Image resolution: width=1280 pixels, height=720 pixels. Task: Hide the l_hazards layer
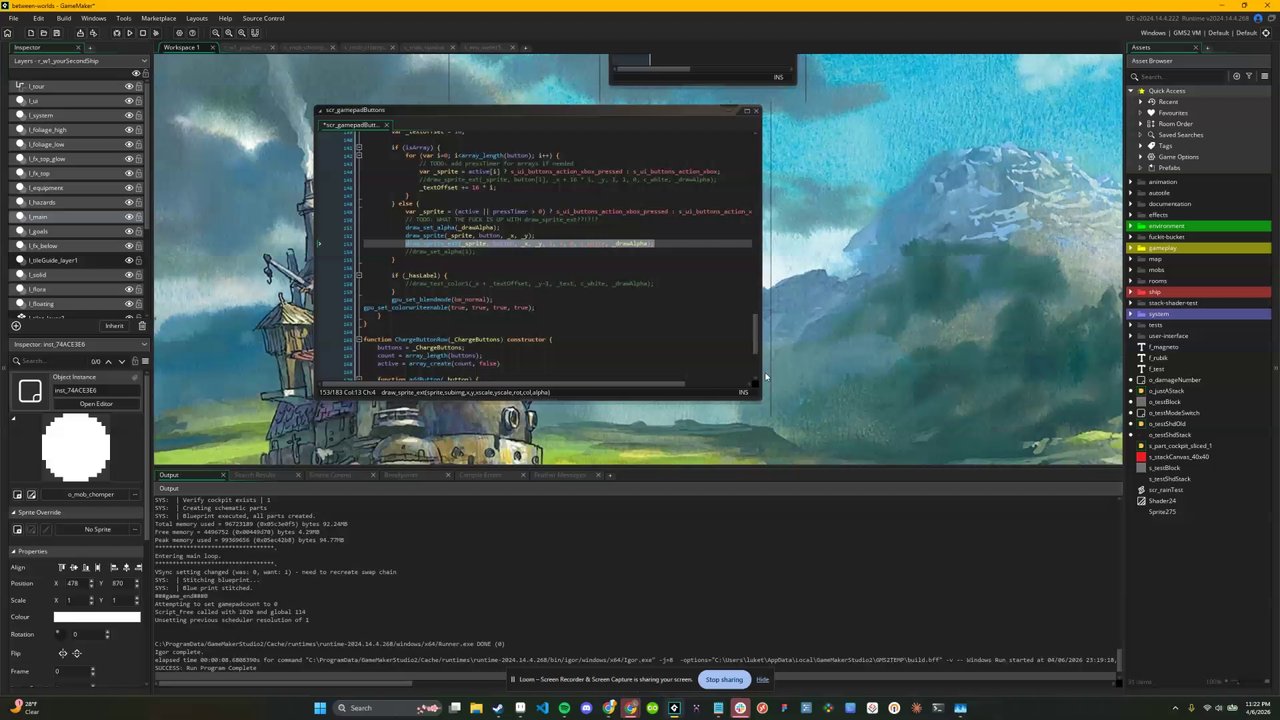pyautogui.click(x=128, y=202)
